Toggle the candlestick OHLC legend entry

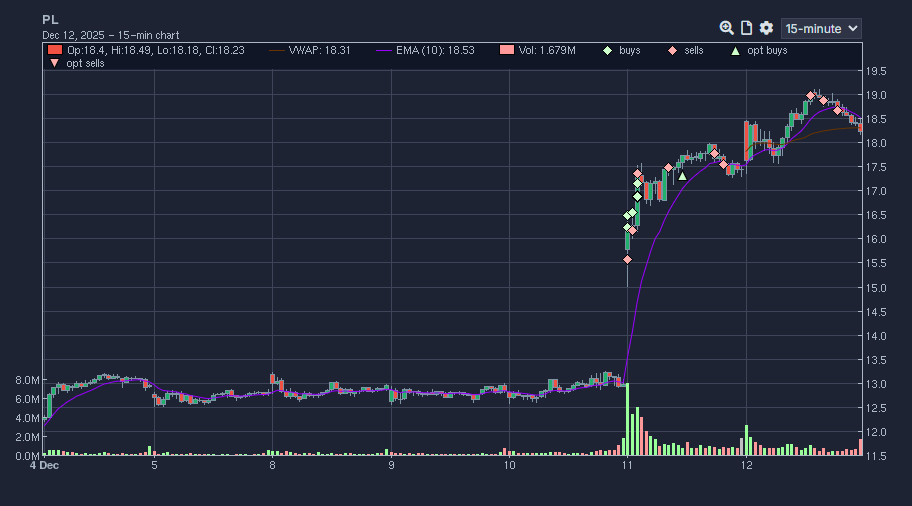(146, 51)
